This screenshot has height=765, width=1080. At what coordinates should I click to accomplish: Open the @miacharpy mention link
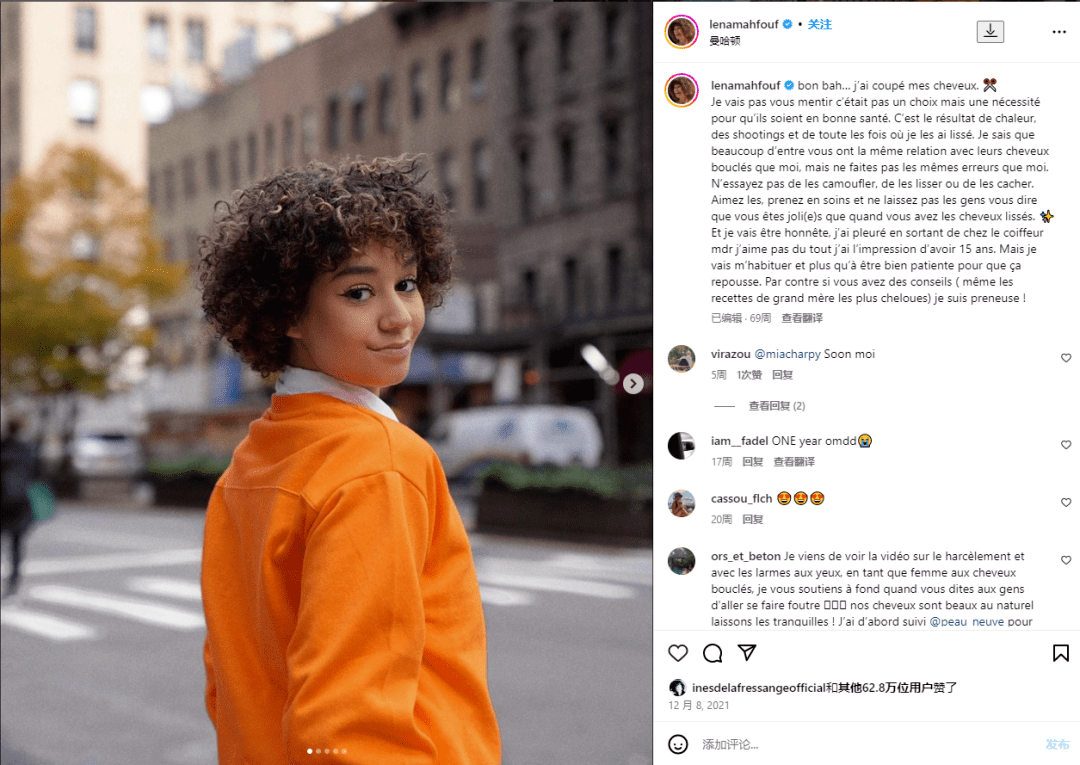(787, 353)
